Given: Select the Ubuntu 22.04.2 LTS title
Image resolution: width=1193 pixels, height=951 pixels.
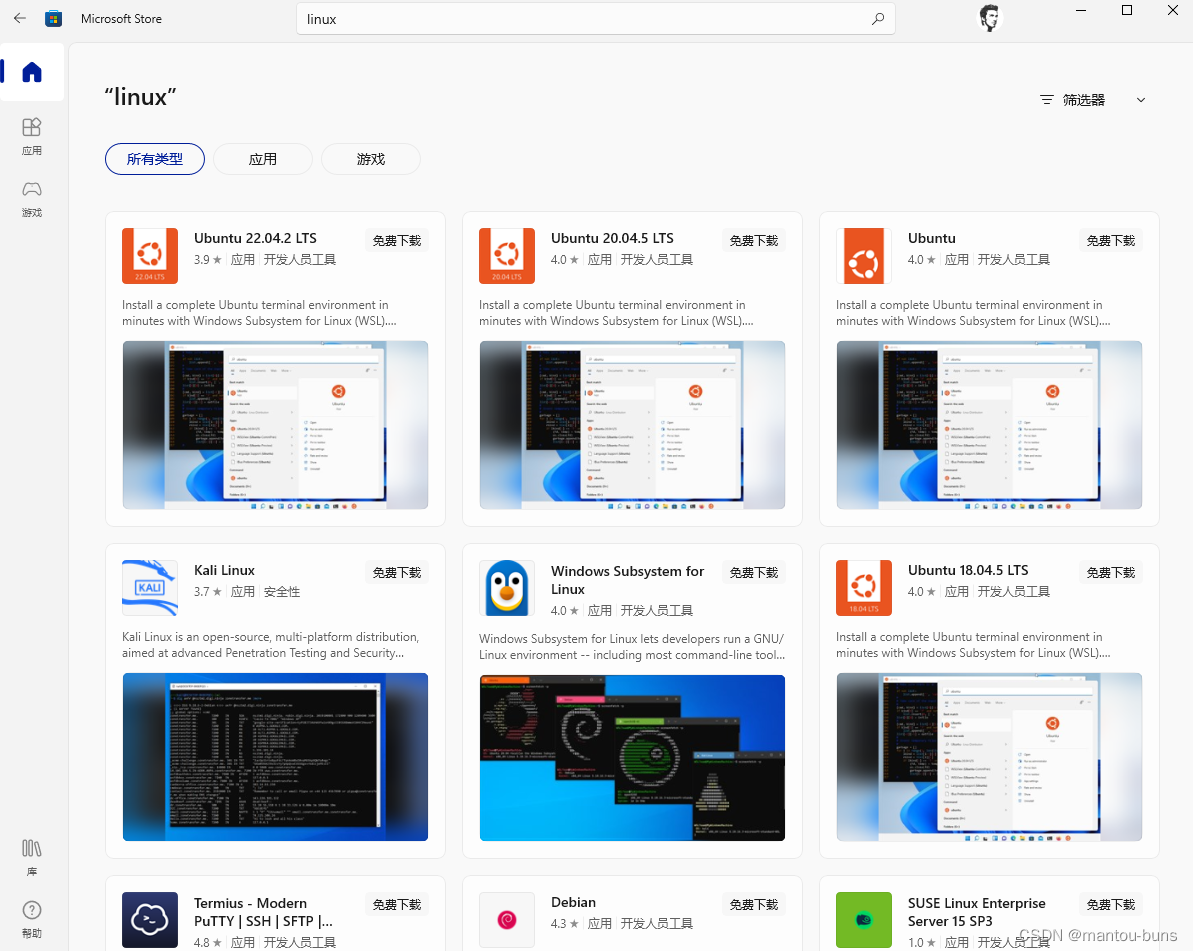Looking at the screenshot, I should point(255,238).
